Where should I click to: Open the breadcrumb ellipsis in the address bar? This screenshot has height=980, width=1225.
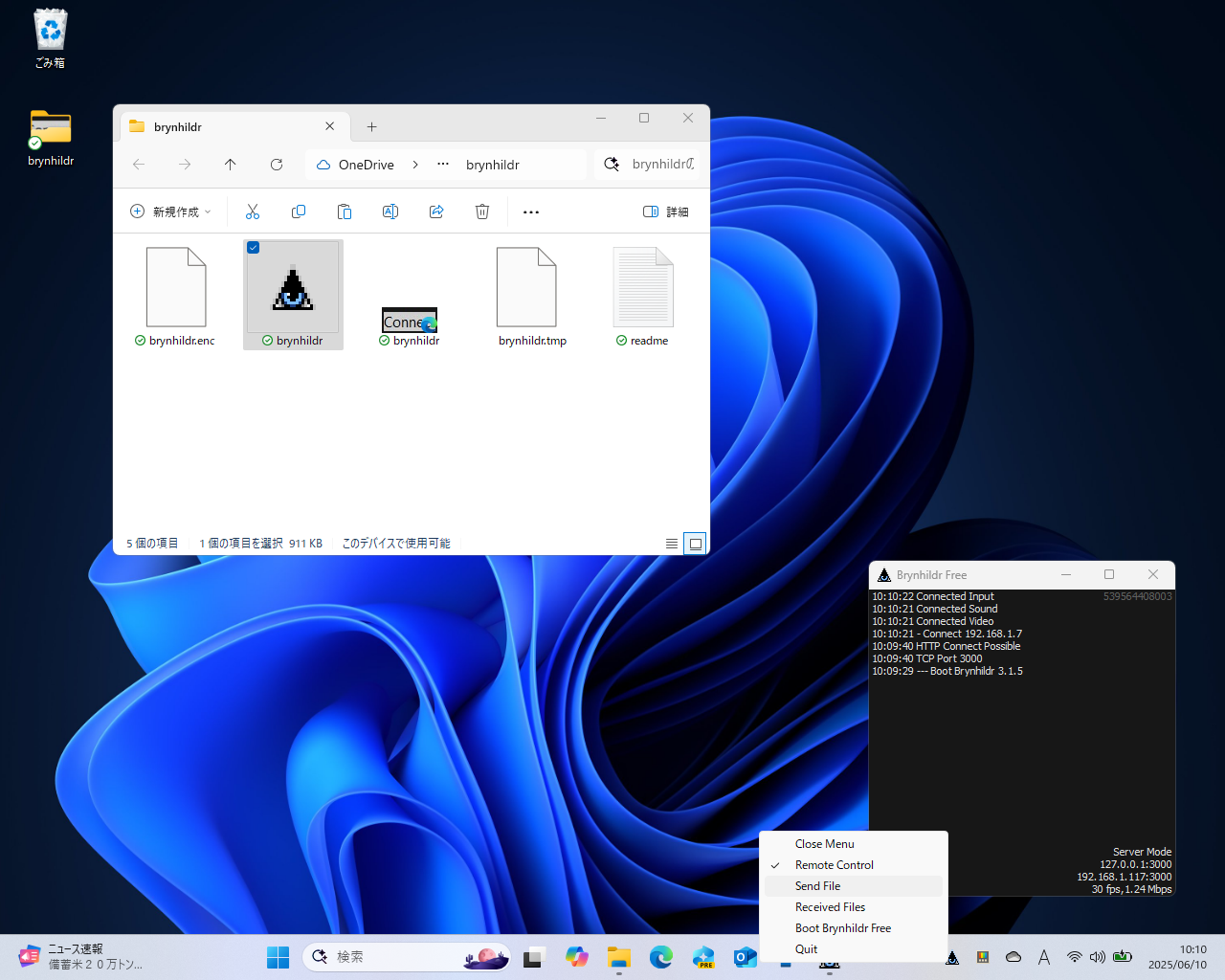(441, 164)
